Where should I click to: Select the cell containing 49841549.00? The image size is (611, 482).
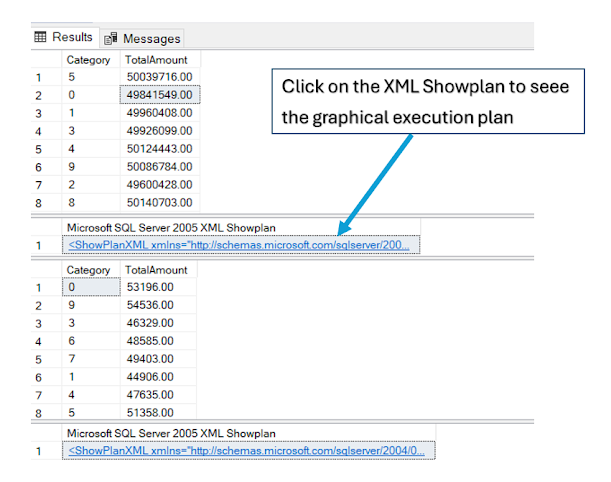pyautogui.click(x=159, y=94)
